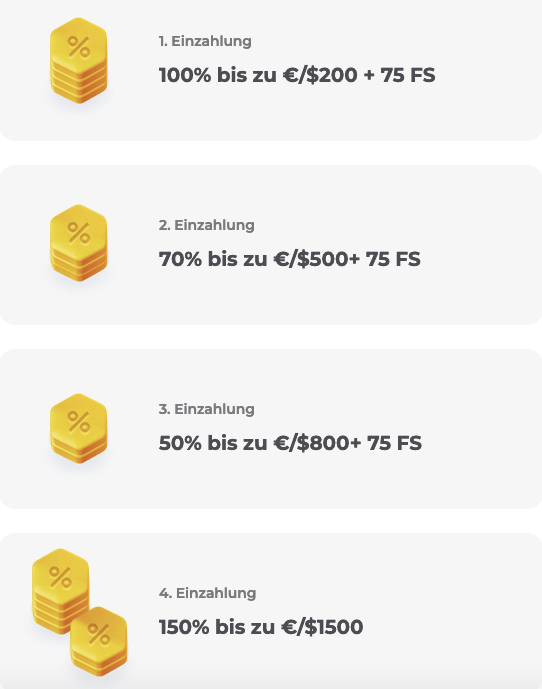
Task: Open the second deposit bonus card
Action: [x=271, y=245]
